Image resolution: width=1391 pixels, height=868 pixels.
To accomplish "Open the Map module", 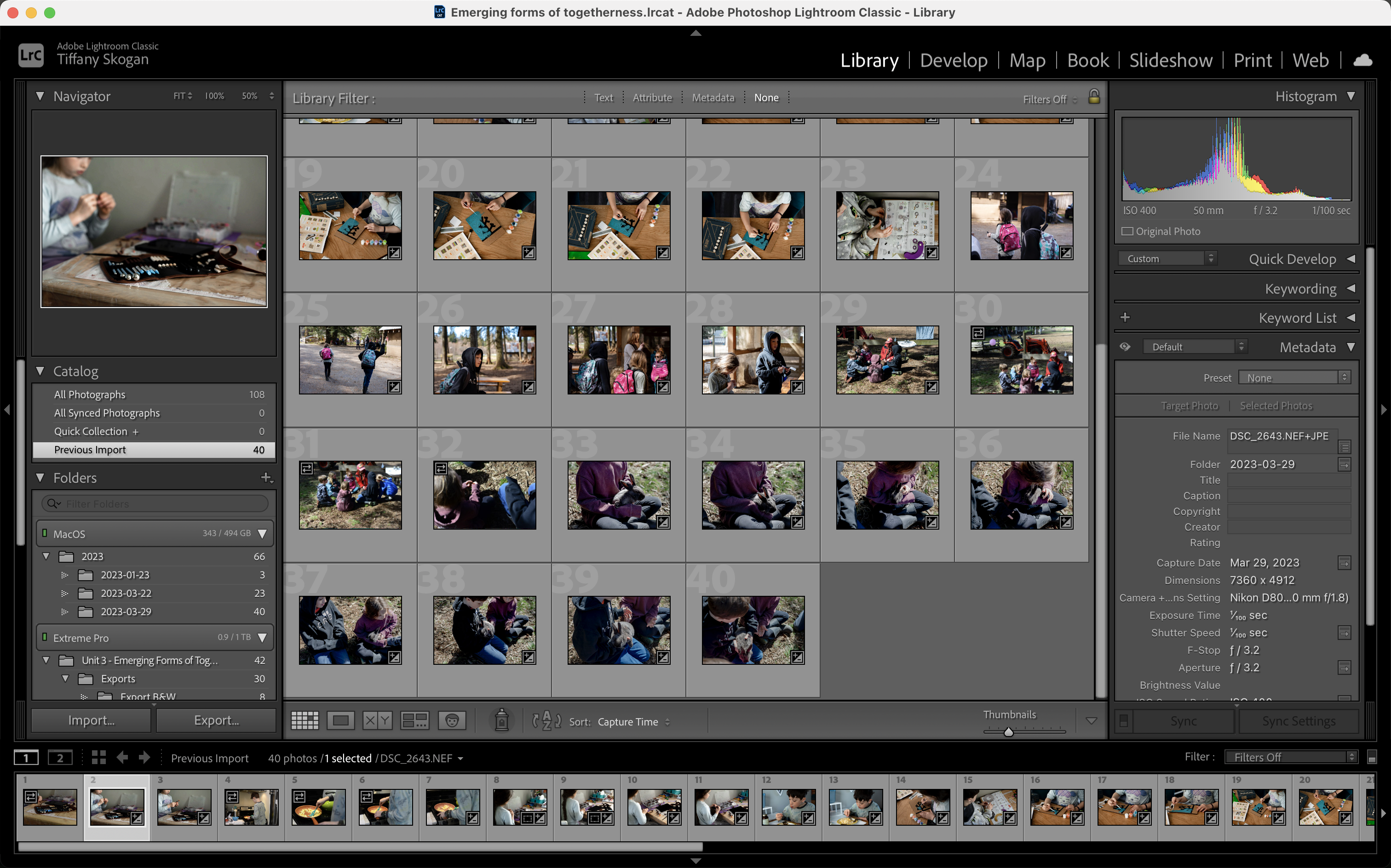I will click(x=1027, y=60).
